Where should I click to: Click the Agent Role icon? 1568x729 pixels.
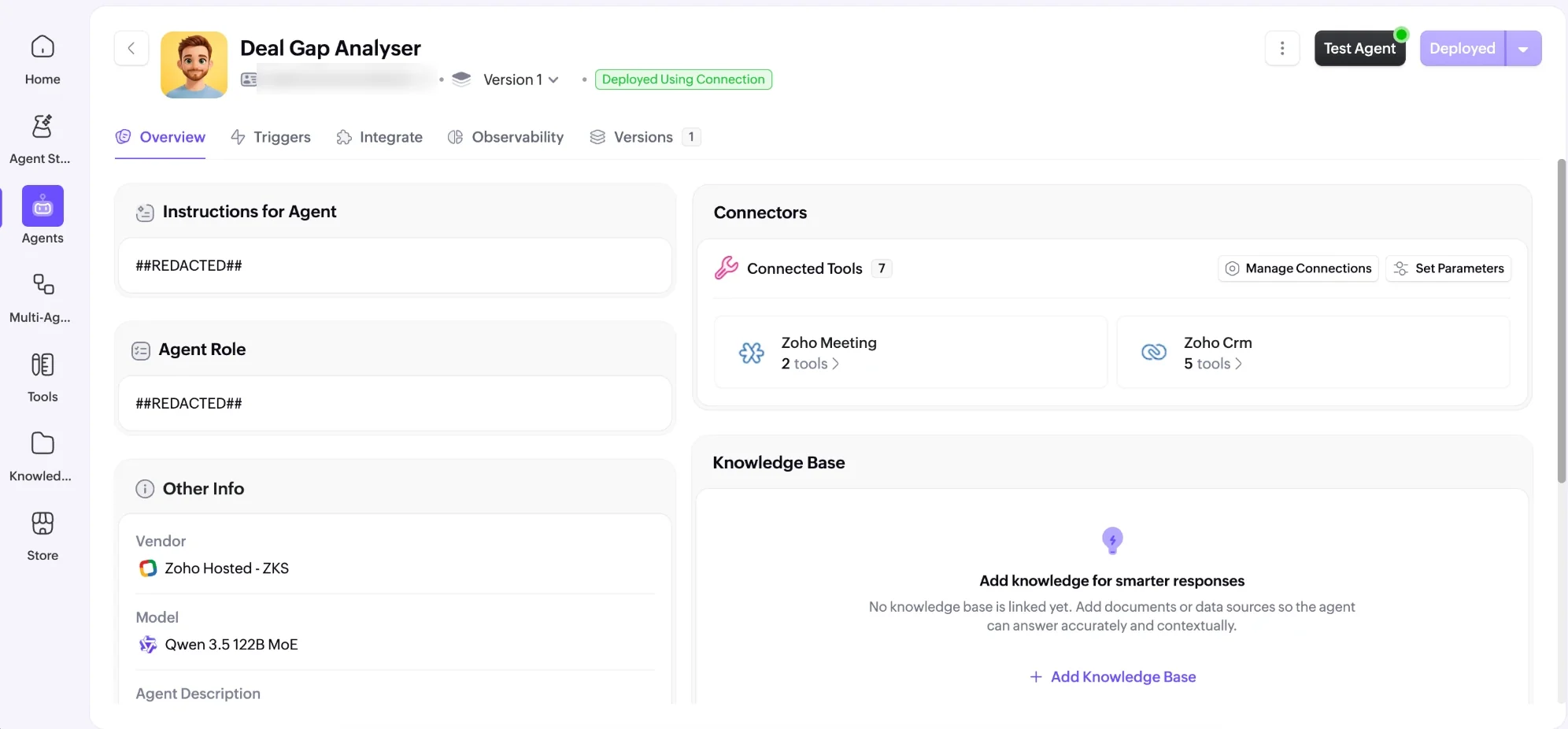click(141, 350)
